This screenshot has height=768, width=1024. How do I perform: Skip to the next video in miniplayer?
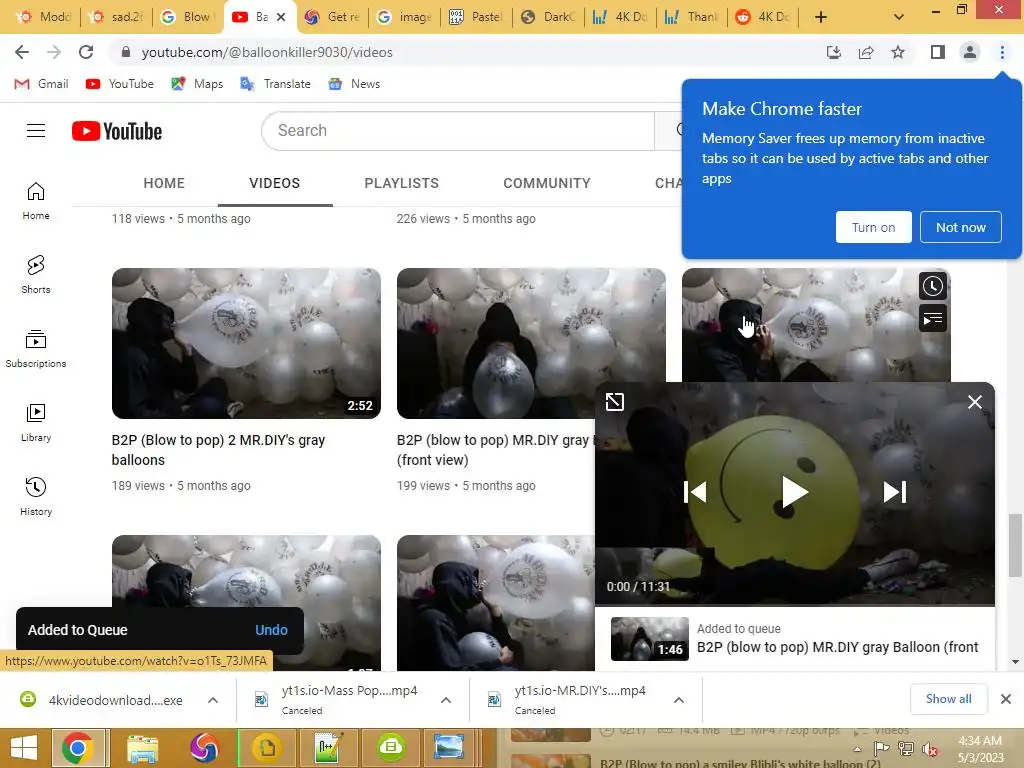pyautogui.click(x=895, y=492)
